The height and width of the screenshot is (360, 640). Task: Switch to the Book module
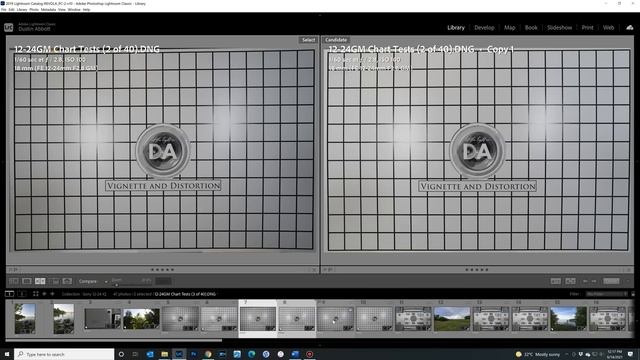pyautogui.click(x=531, y=27)
